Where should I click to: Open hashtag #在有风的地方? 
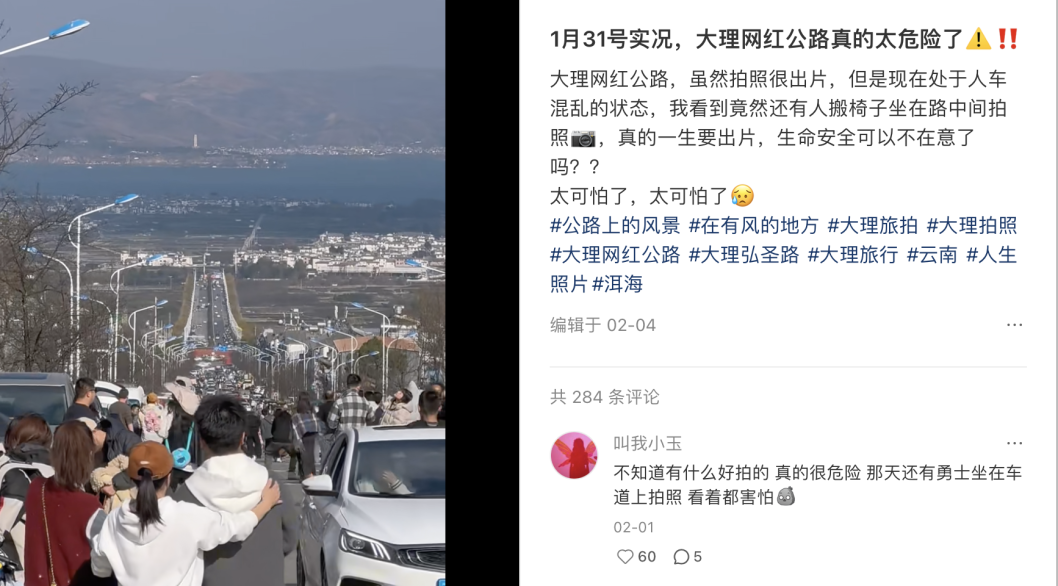point(754,225)
